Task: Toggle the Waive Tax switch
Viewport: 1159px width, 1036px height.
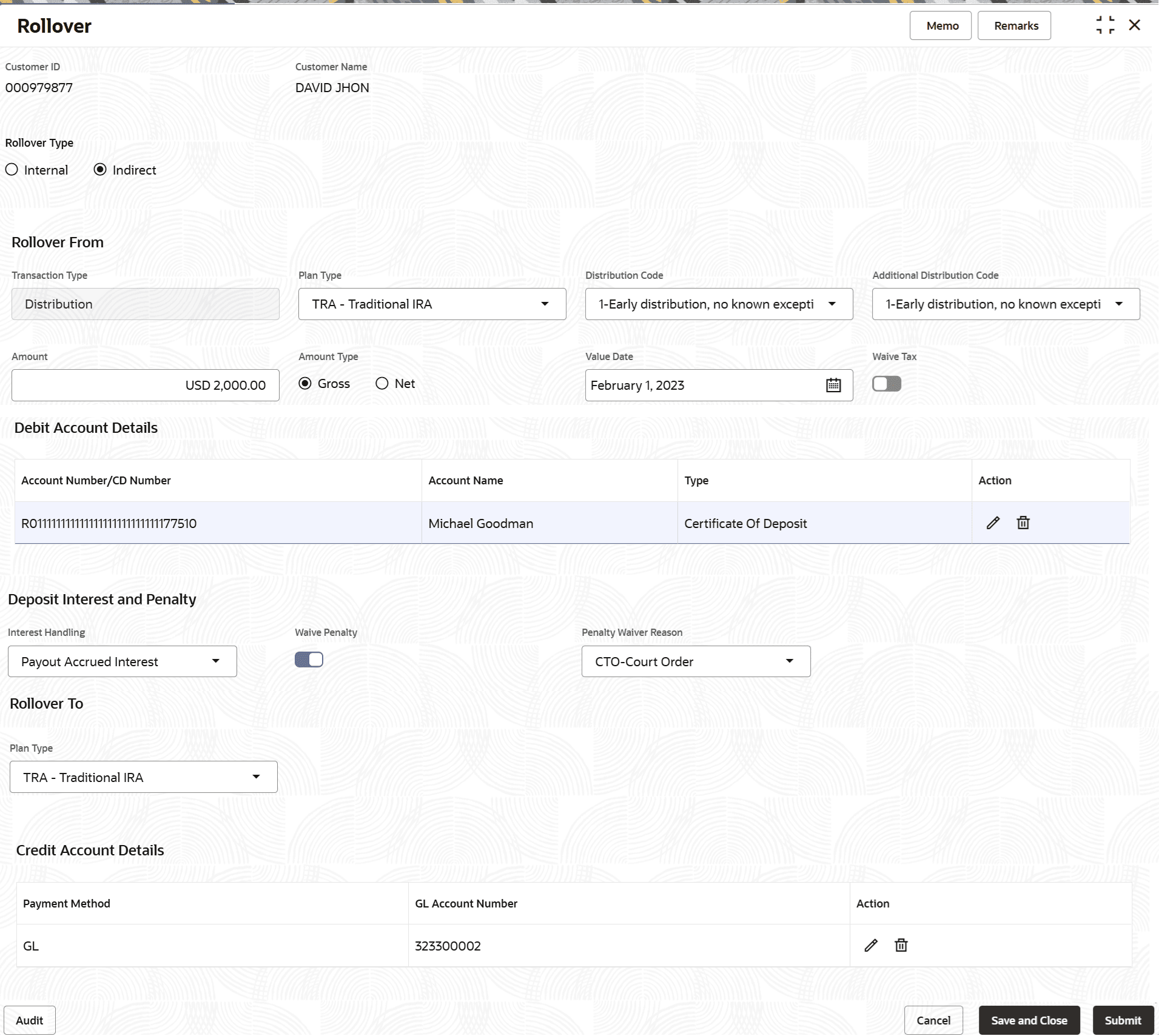Action: (x=887, y=384)
